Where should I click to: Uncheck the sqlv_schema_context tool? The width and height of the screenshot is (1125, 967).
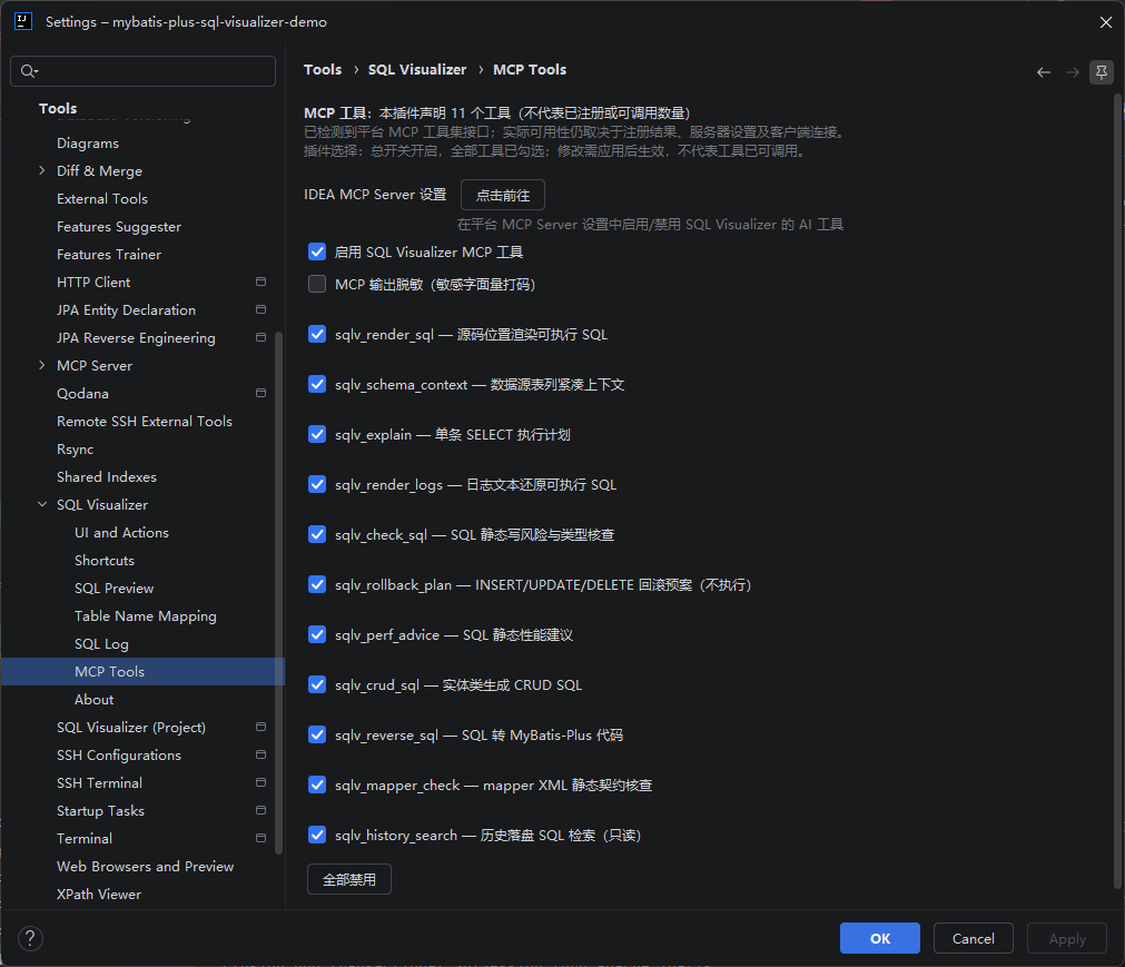[317, 385]
